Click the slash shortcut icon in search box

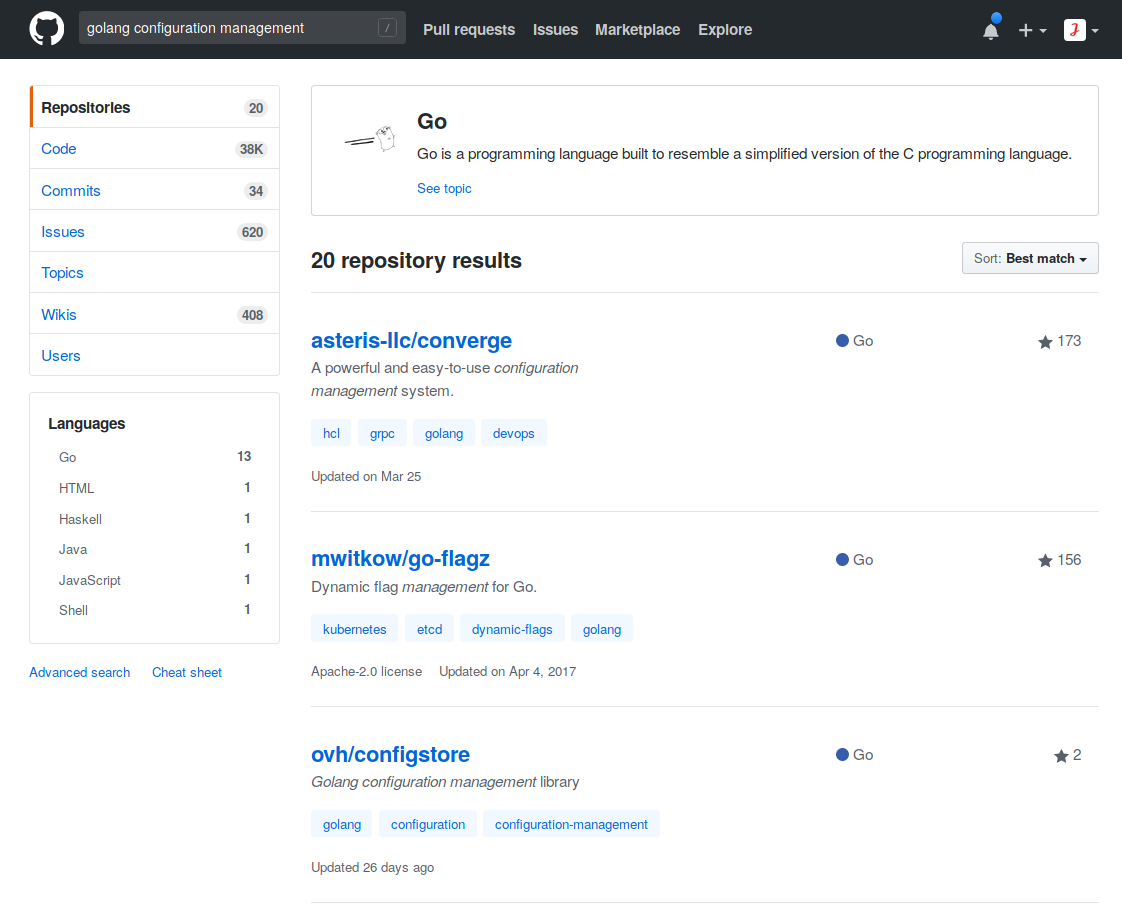point(387,28)
